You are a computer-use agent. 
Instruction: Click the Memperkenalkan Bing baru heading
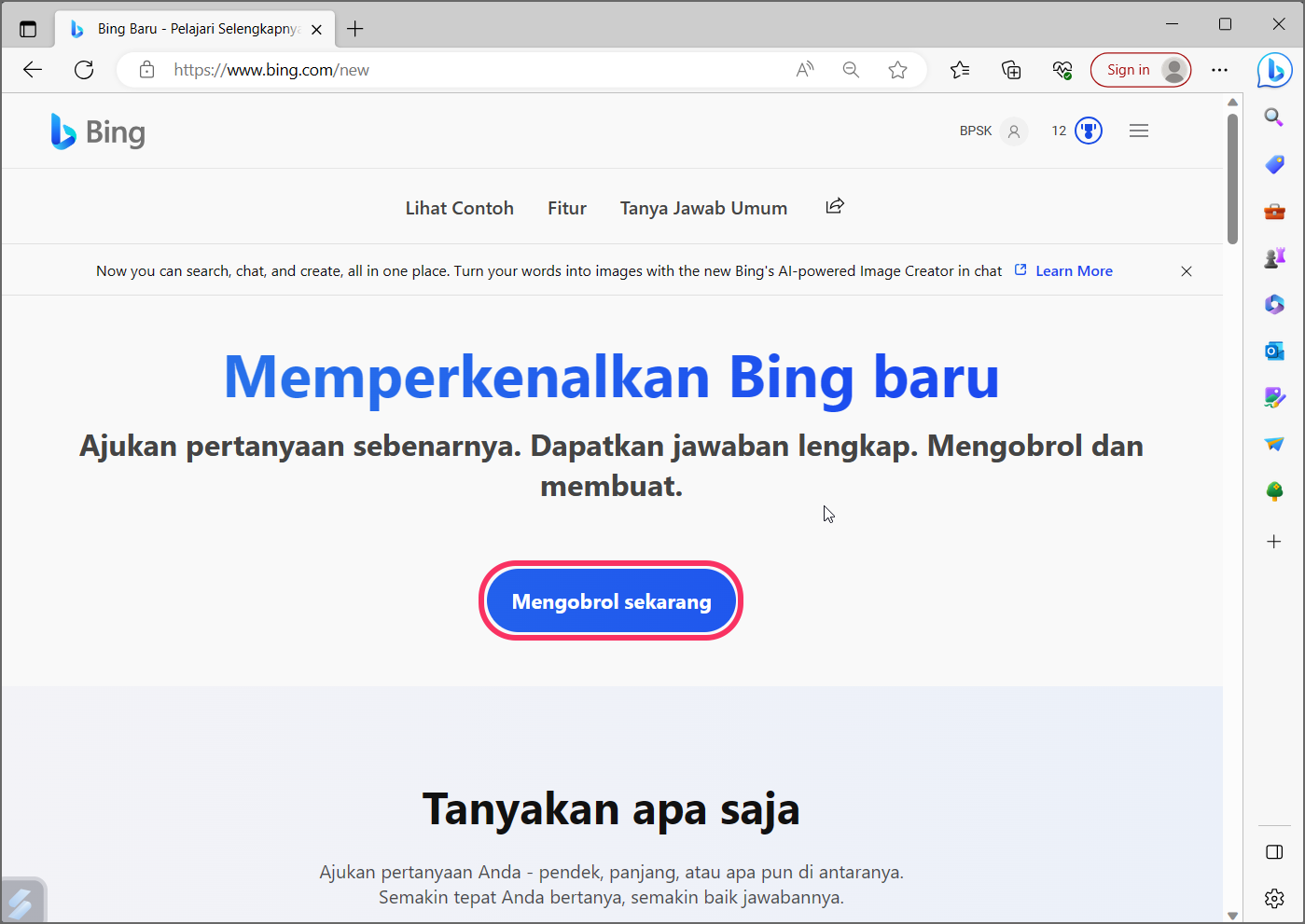[x=612, y=377]
